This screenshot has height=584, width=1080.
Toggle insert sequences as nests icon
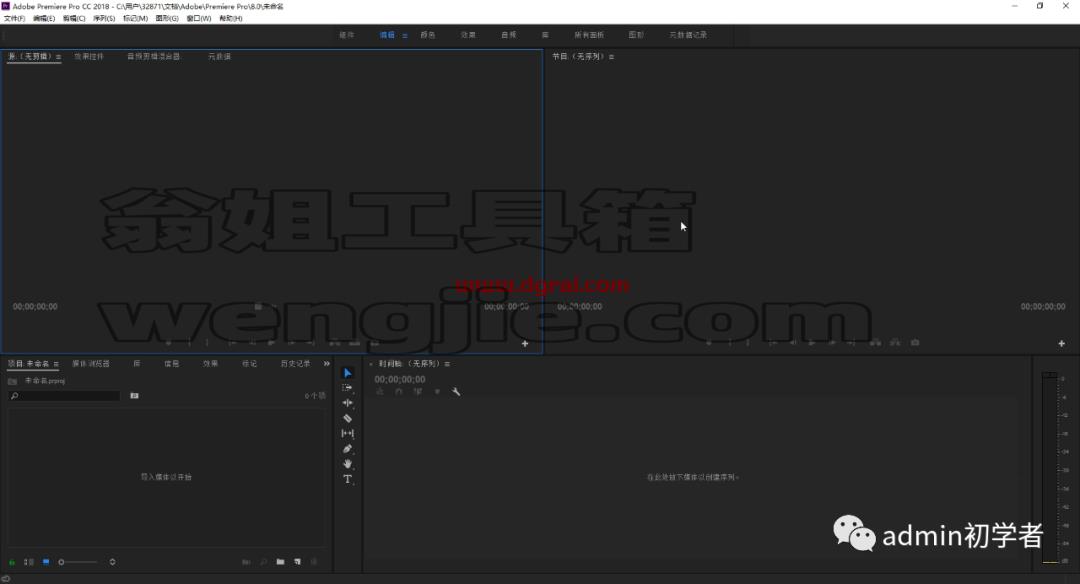(x=380, y=391)
